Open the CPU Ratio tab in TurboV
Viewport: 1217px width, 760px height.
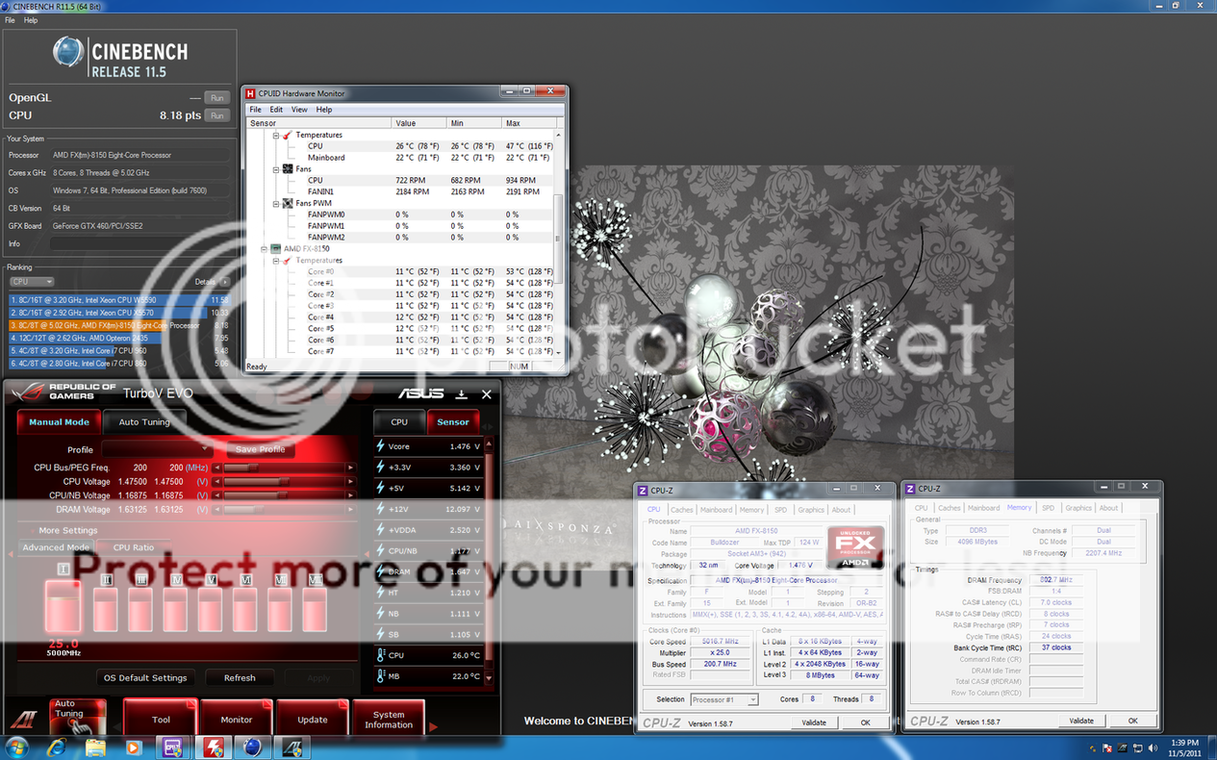133,547
